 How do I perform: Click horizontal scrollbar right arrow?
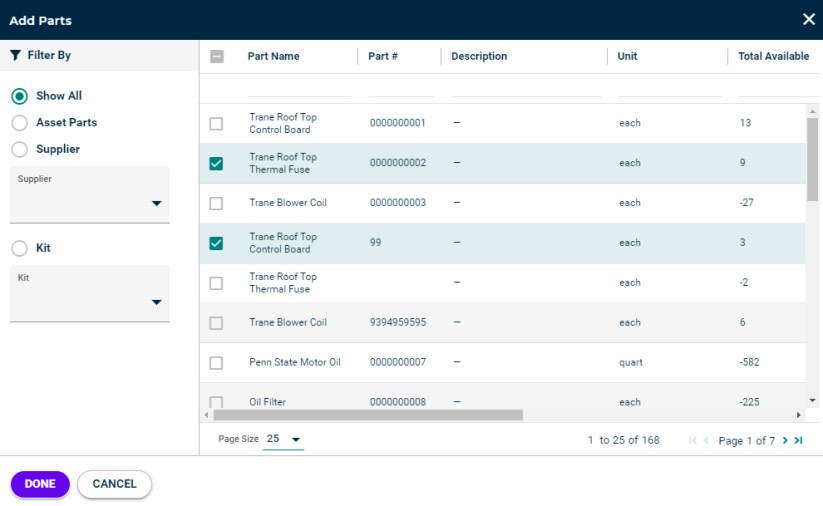(798, 415)
